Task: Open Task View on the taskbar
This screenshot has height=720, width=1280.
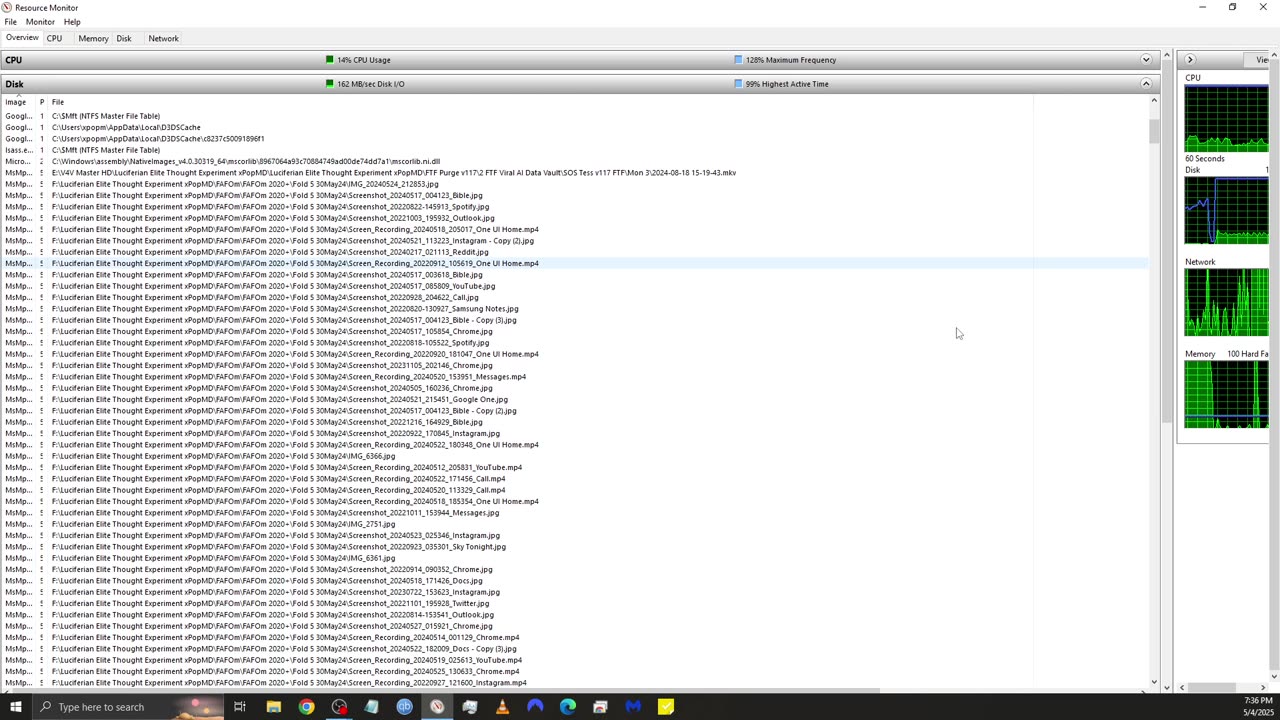Action: [240, 707]
